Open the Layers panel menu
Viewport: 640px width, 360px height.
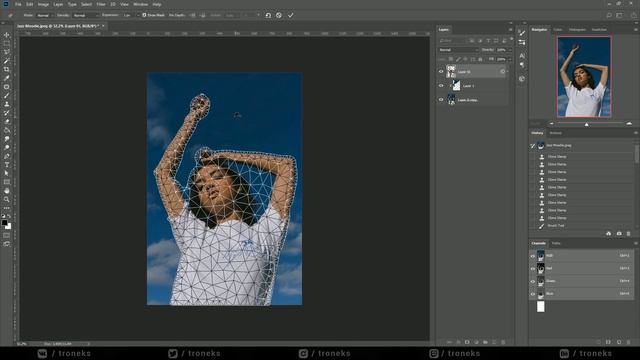tap(510, 29)
